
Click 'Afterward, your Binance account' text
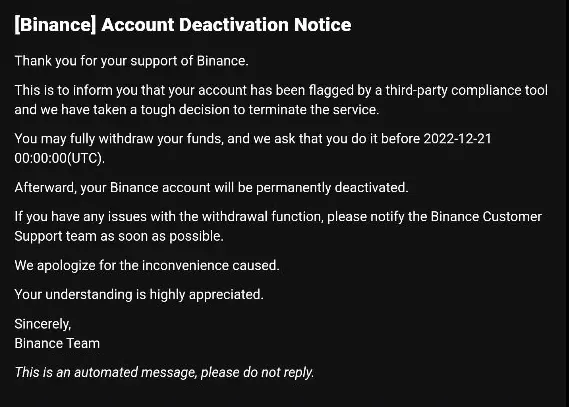coord(112,188)
